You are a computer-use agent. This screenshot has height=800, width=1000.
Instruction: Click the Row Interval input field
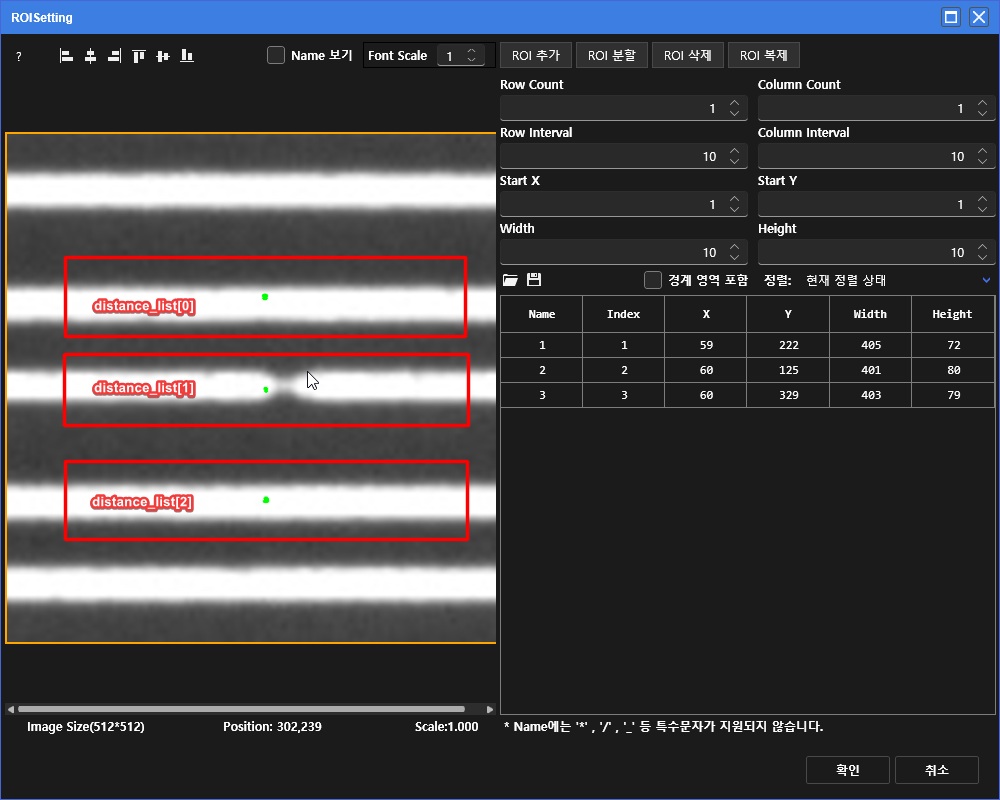610,156
